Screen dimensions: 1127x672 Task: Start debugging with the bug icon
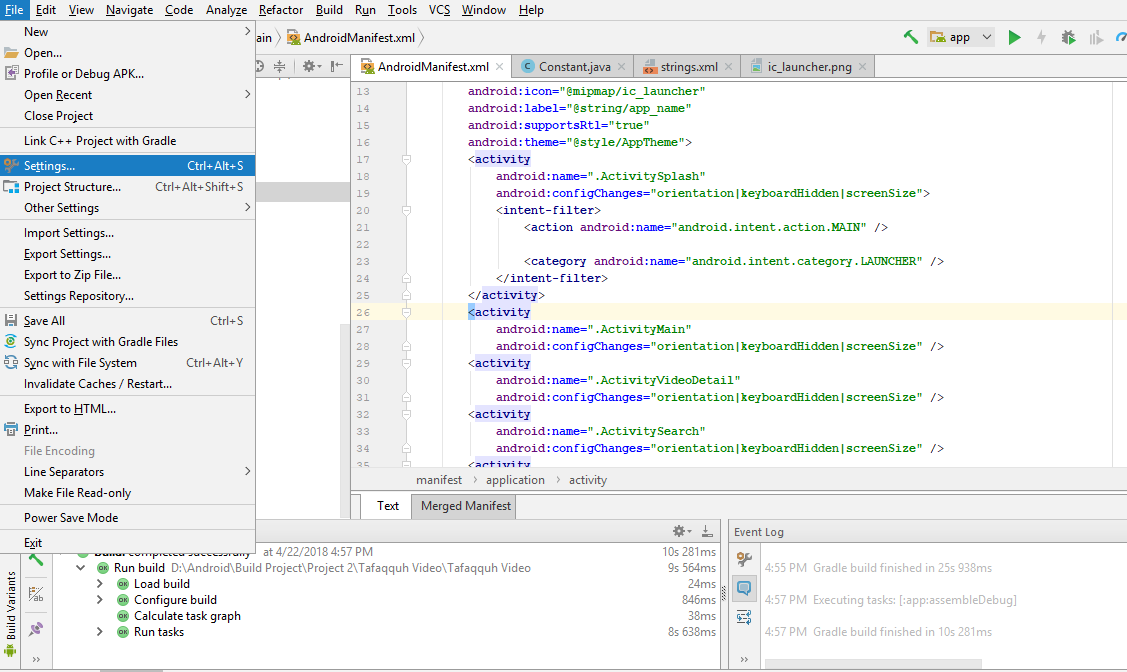1069,37
